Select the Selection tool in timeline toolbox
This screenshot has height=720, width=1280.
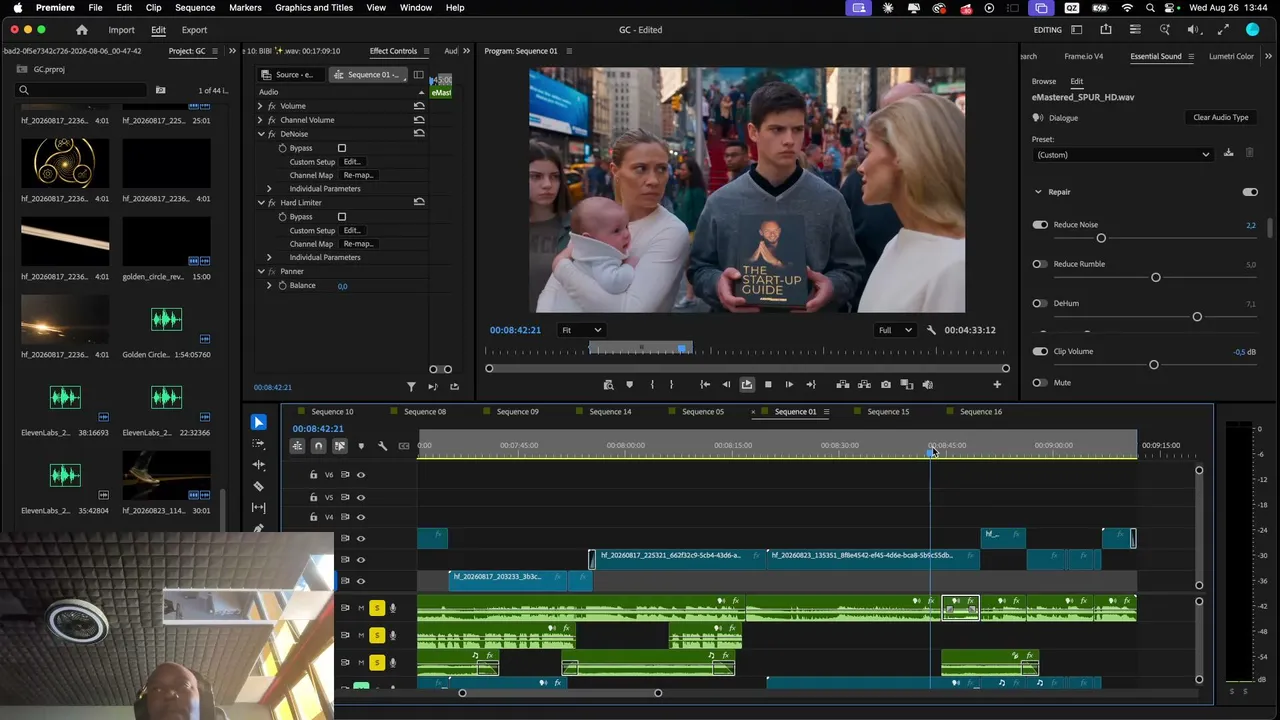[x=259, y=422]
